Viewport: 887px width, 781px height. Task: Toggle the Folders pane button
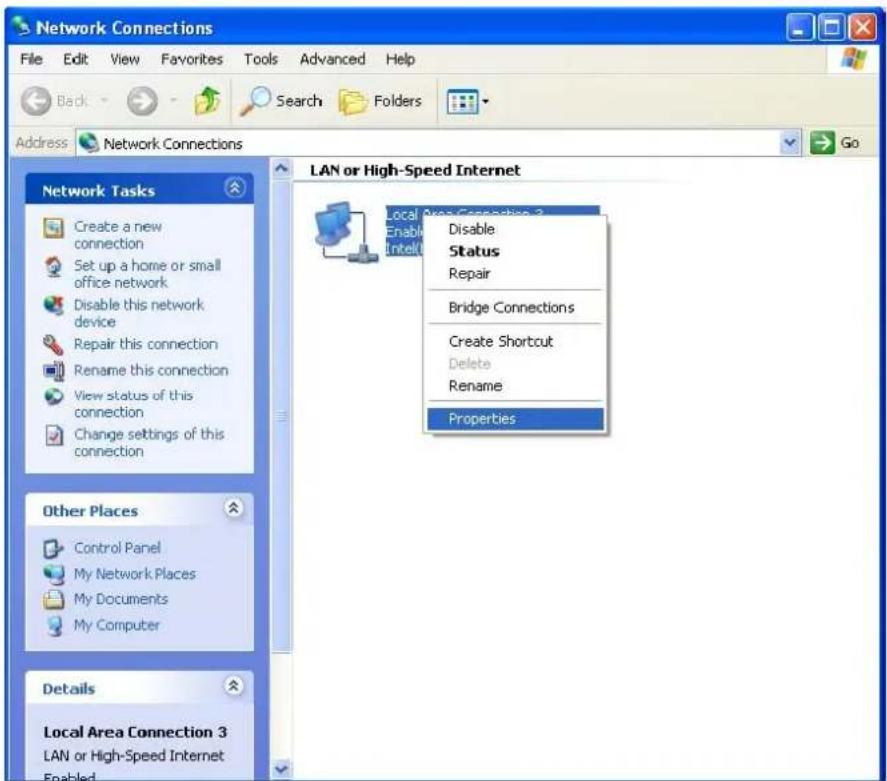tap(380, 101)
